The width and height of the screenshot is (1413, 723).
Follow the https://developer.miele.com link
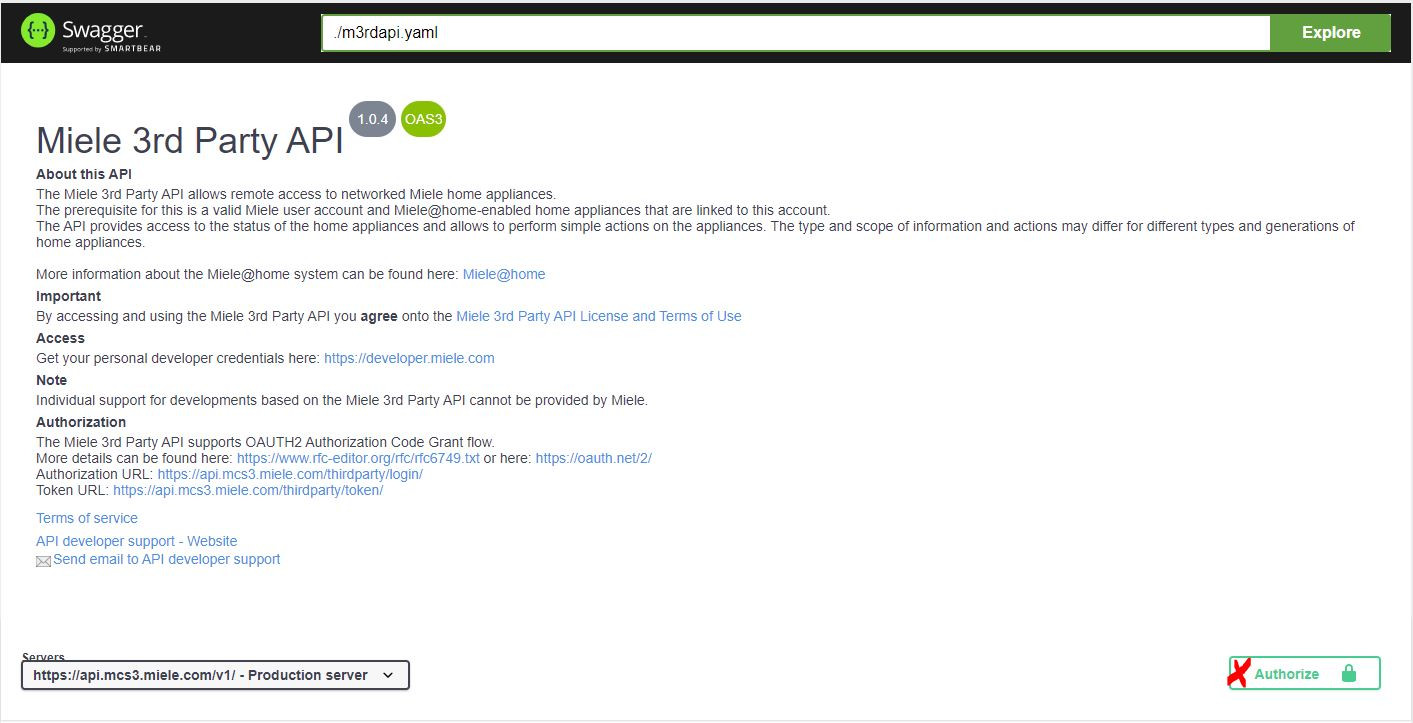click(409, 358)
